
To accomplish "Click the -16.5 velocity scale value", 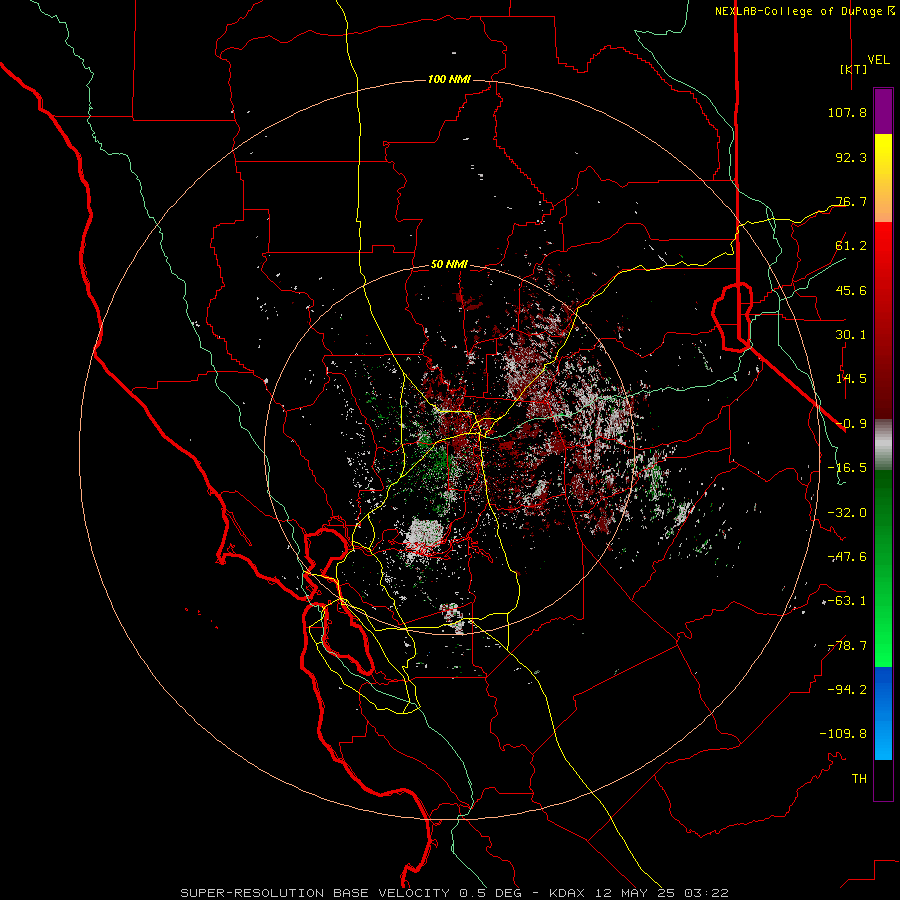I will (847, 468).
